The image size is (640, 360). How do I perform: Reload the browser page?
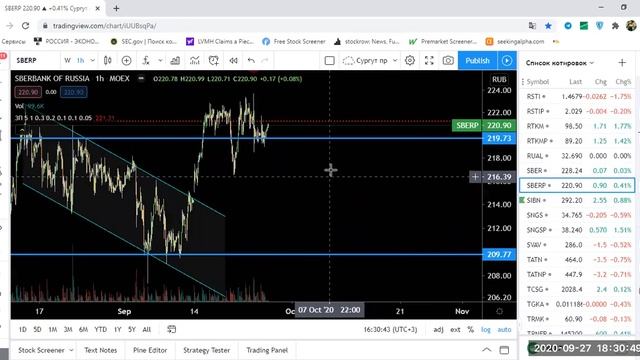25,26
